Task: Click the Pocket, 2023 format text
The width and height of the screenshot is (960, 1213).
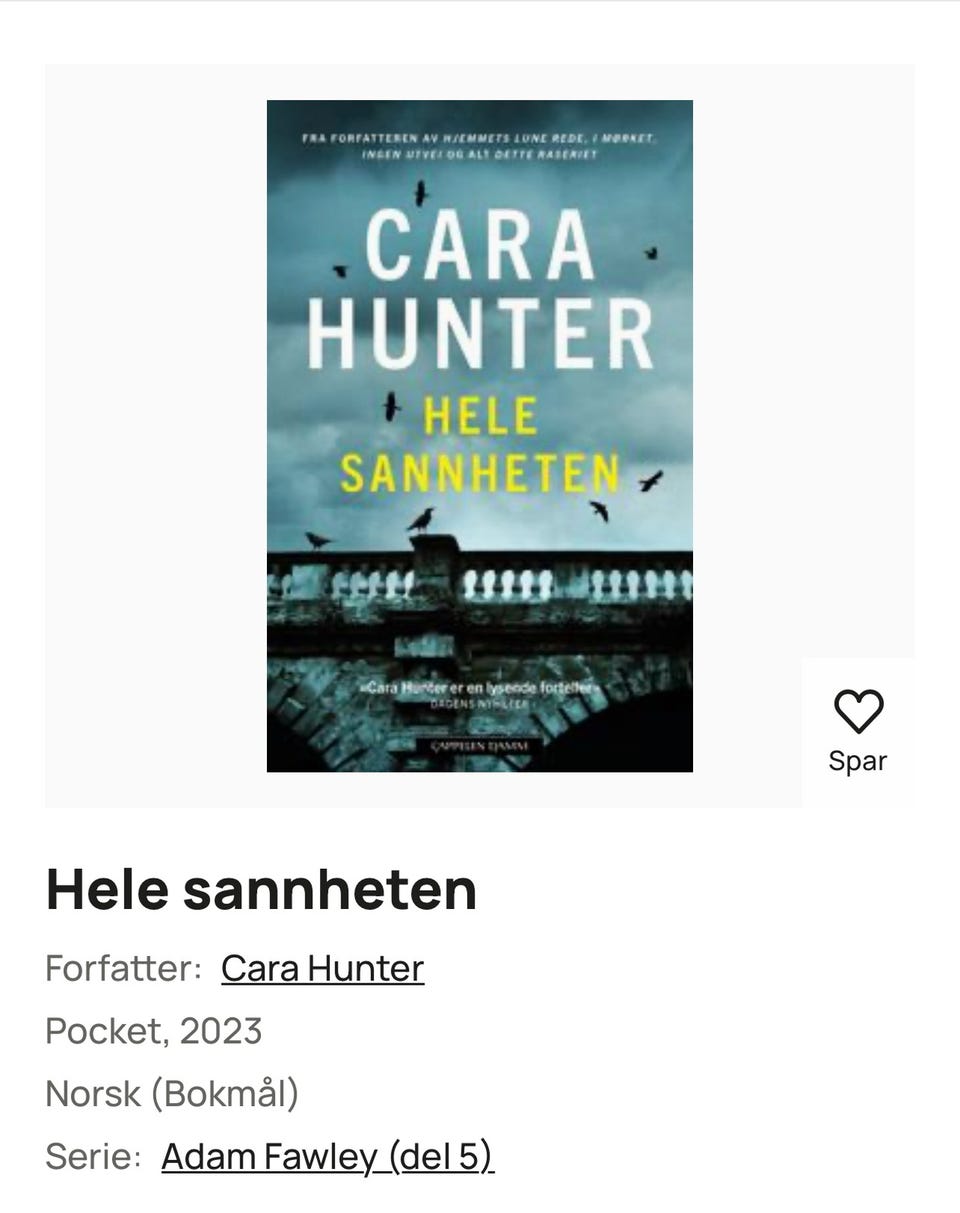Action: 154,1031
